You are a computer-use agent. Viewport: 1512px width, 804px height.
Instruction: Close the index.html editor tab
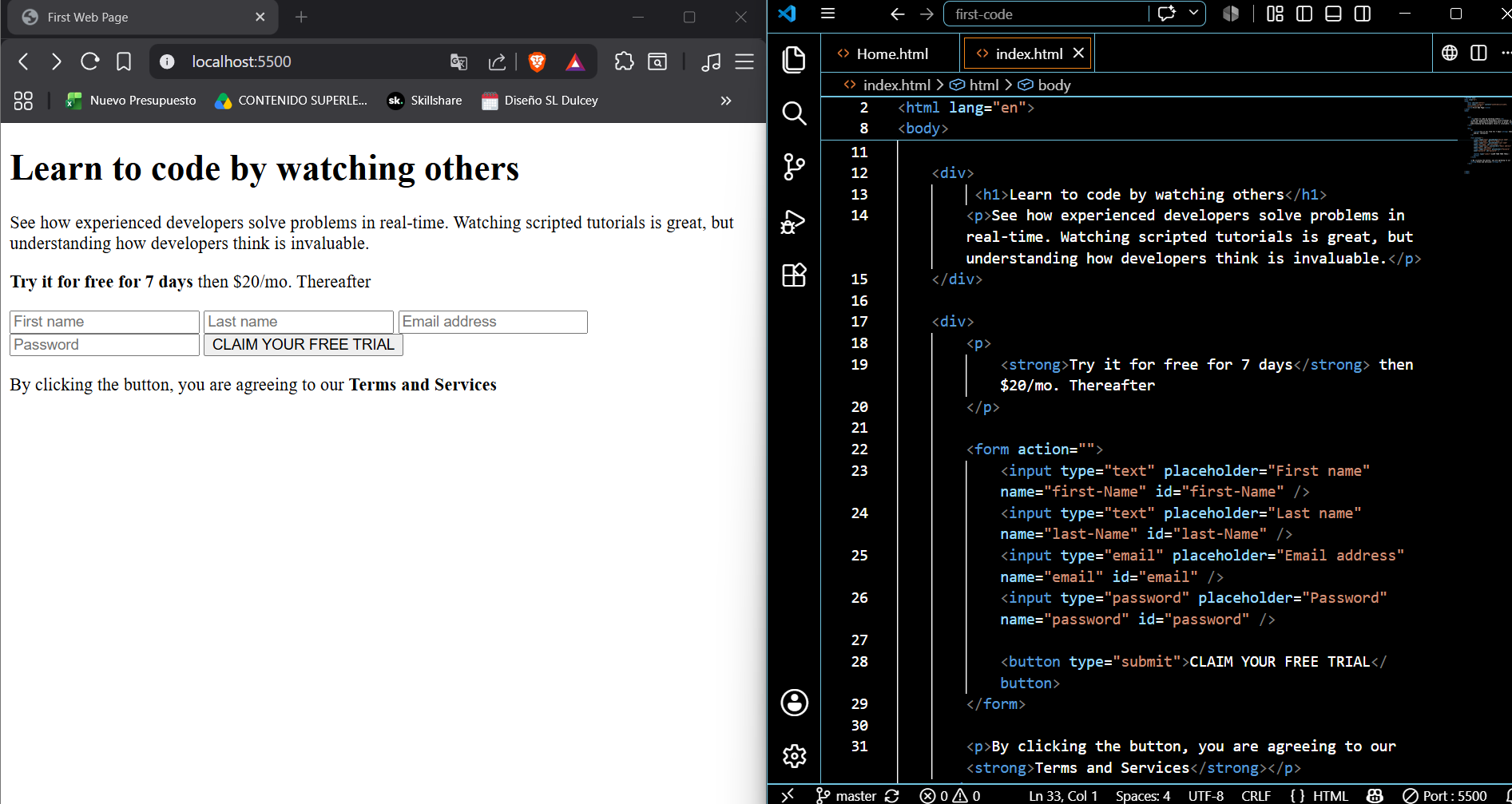click(x=1078, y=53)
